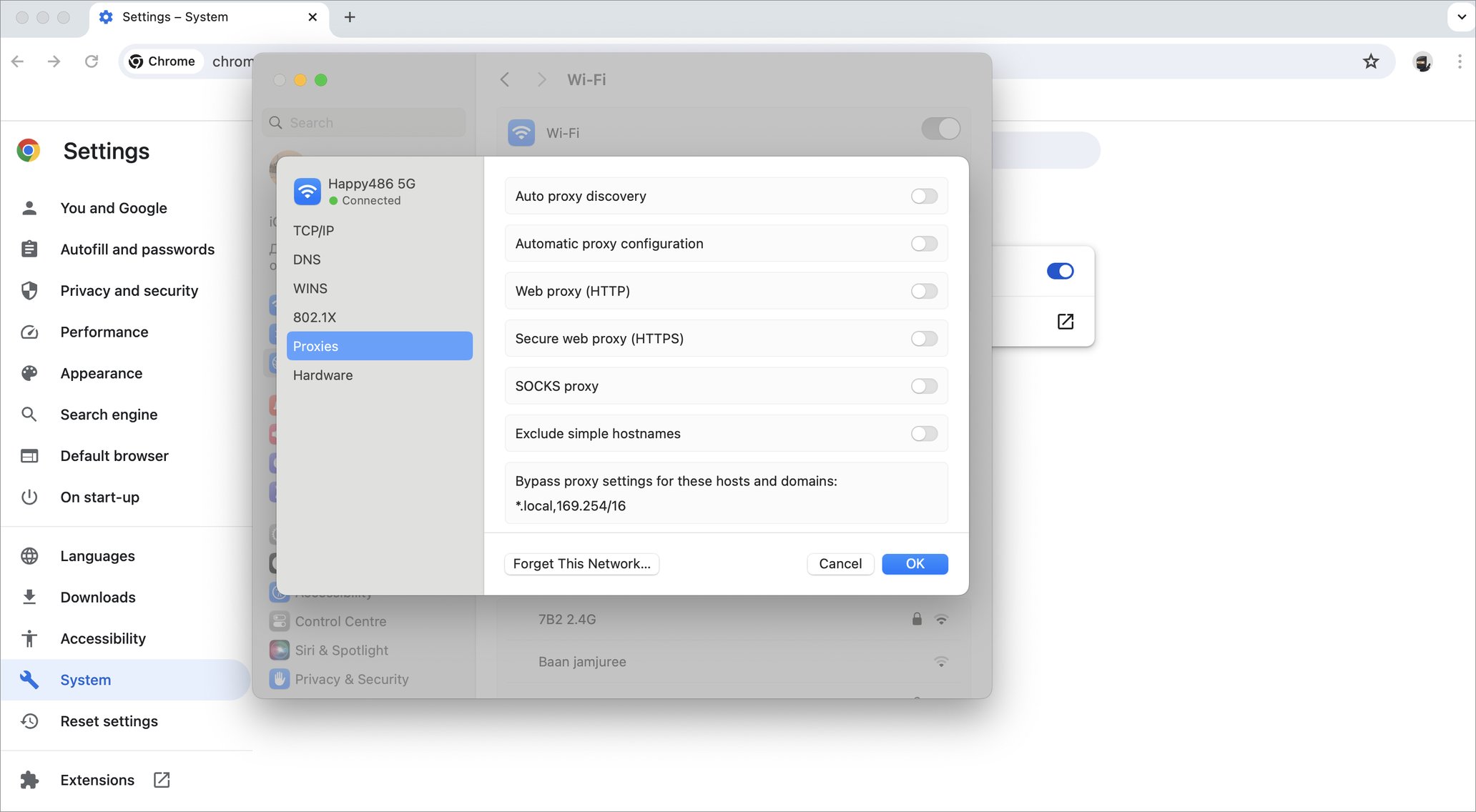Viewport: 1476px width, 812px height.
Task: Click the Cancel button
Action: coord(840,564)
